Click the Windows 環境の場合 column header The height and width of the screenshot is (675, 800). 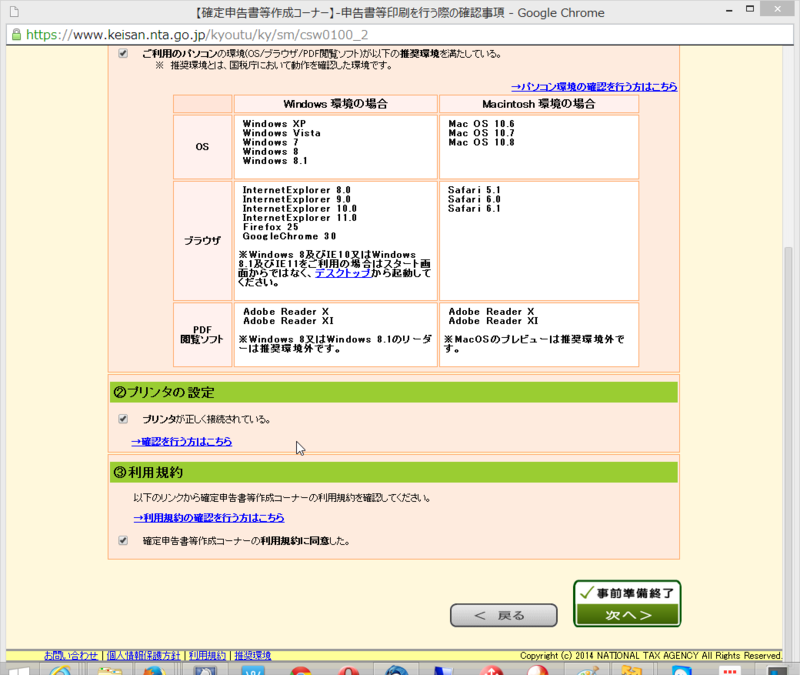pos(336,104)
